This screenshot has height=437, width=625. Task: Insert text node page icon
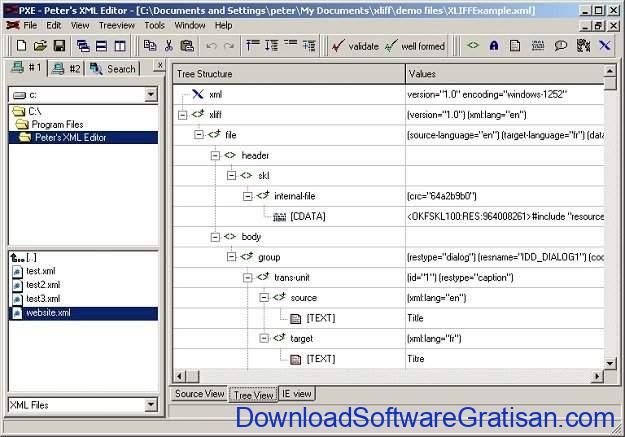[x=515, y=46]
